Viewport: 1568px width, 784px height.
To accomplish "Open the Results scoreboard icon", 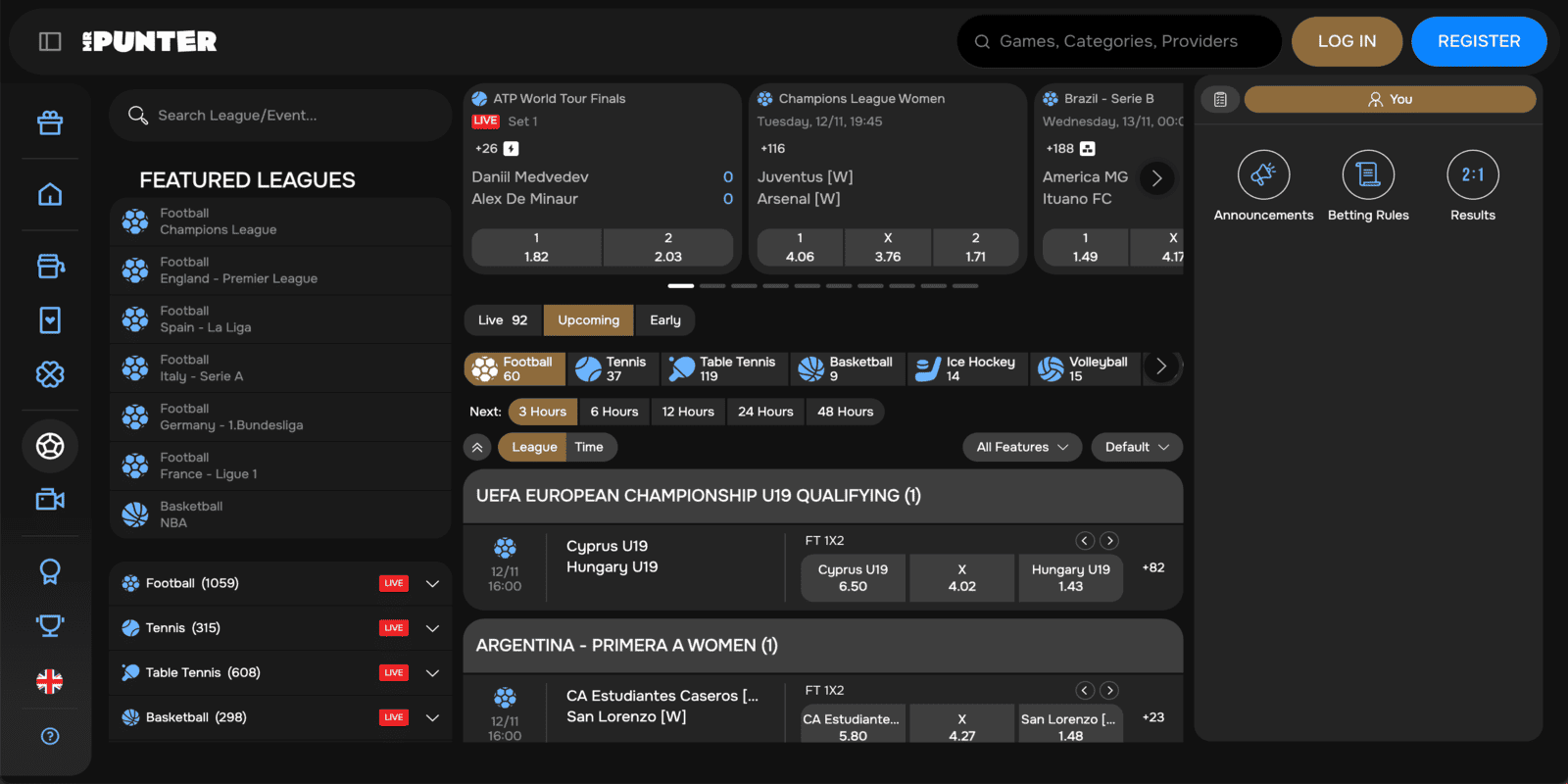I will tap(1472, 175).
